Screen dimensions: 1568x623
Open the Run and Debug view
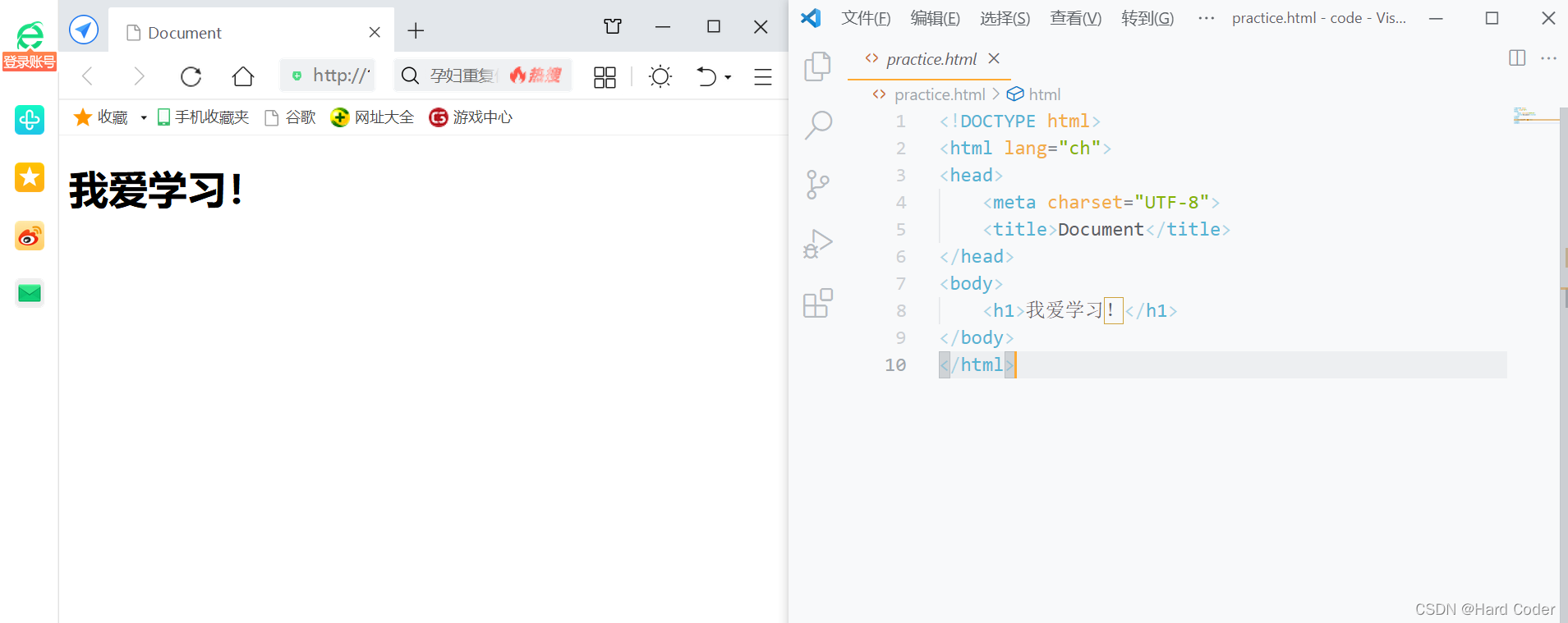click(x=817, y=244)
